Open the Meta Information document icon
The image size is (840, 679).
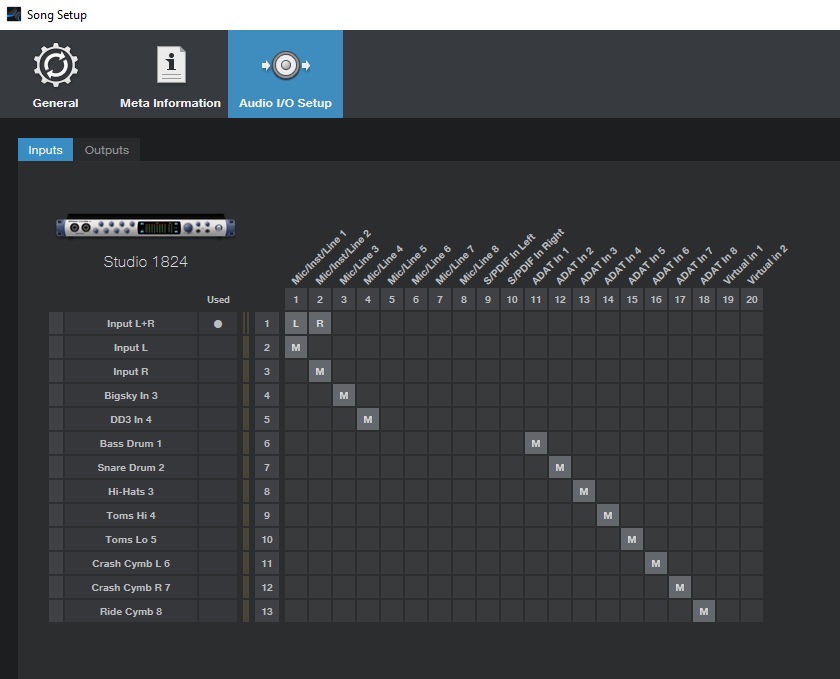(x=170, y=66)
